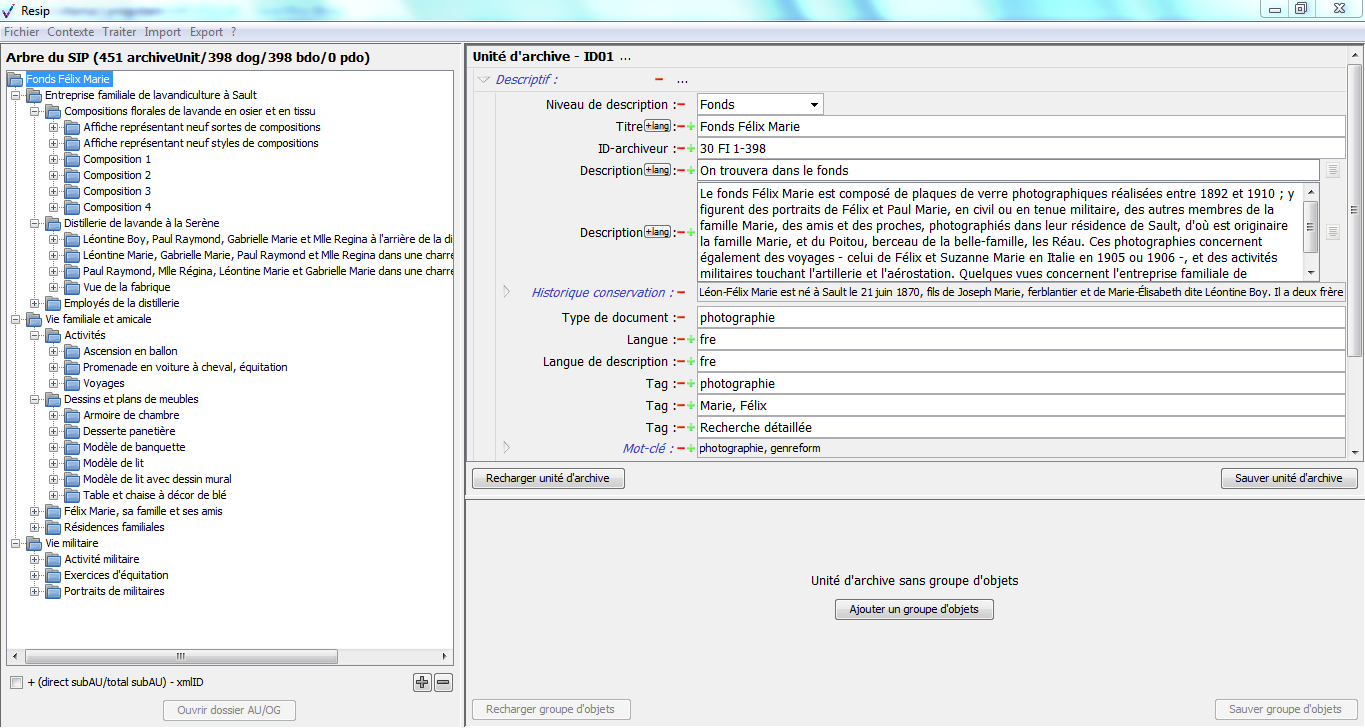Toggle the subAU/xmlID display checkbox

click(x=16, y=683)
